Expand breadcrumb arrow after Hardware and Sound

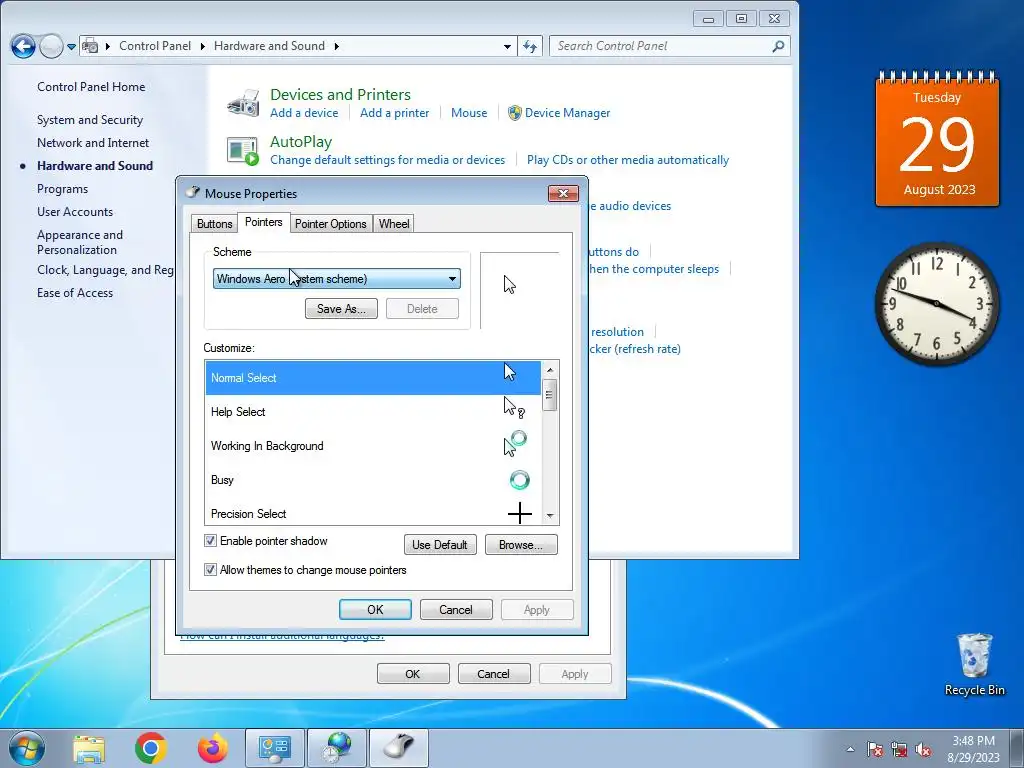[336, 46]
